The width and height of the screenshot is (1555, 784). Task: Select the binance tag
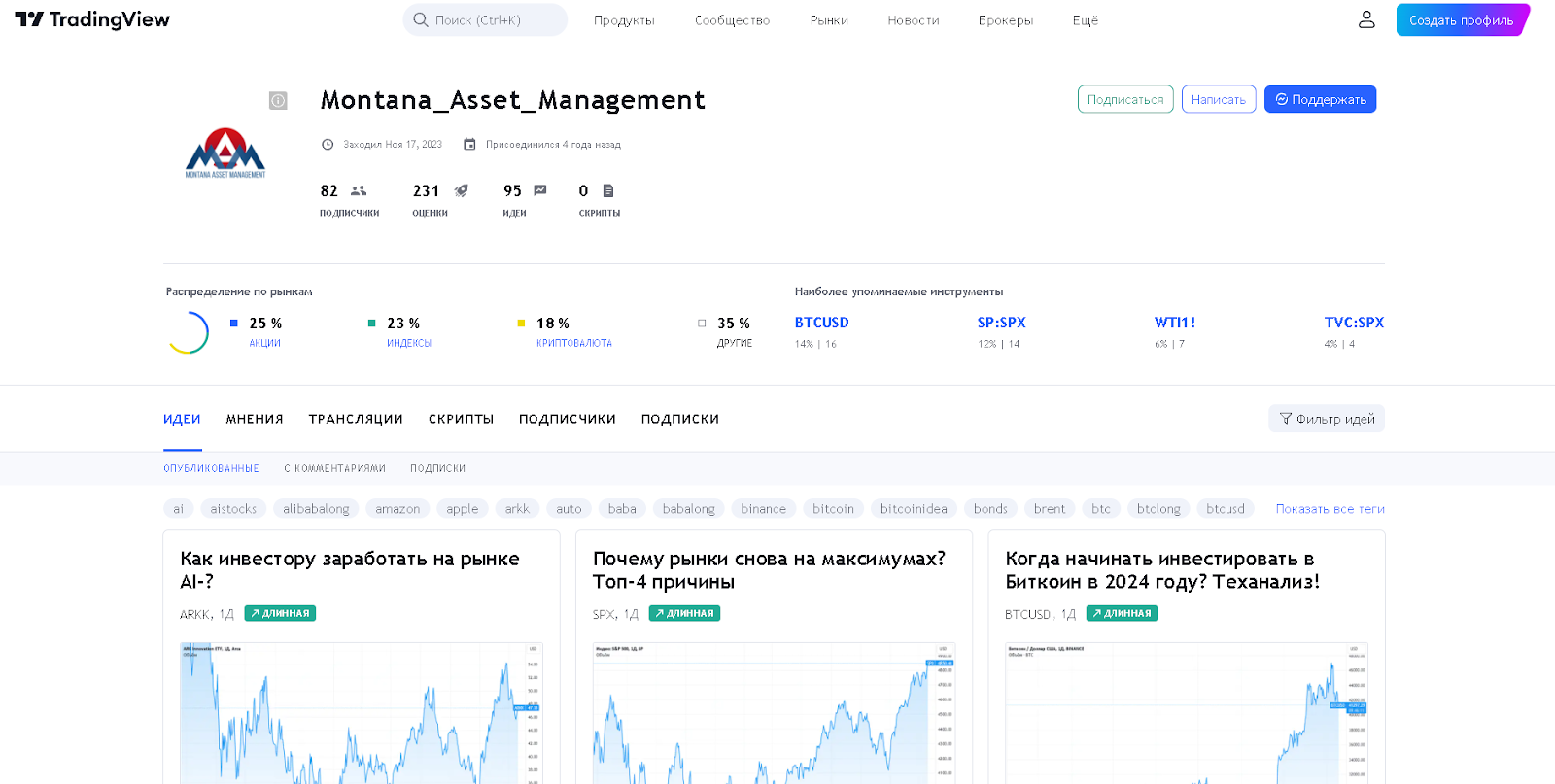click(x=763, y=508)
